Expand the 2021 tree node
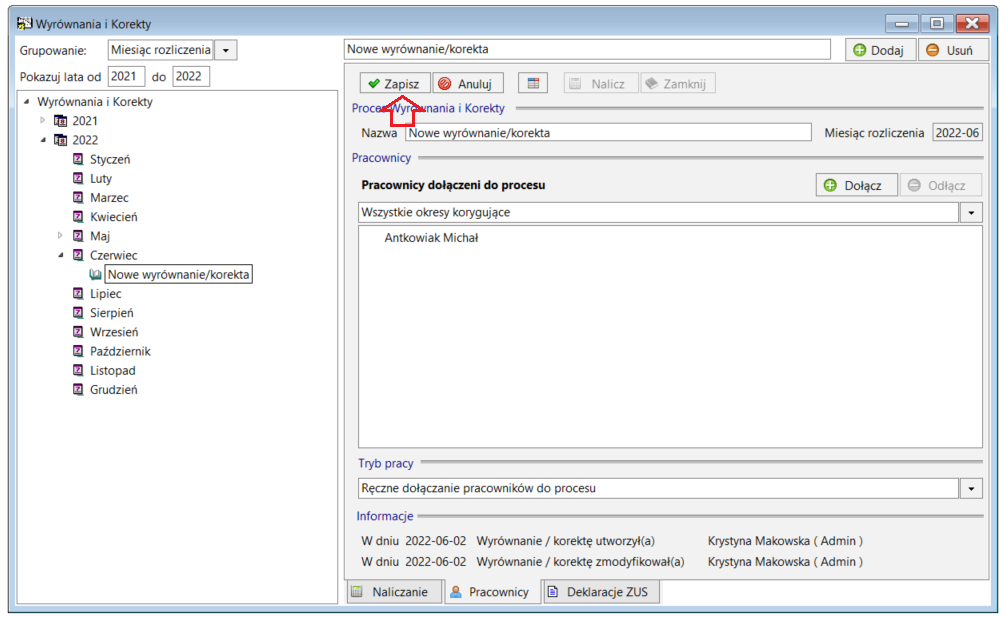 click(x=42, y=120)
